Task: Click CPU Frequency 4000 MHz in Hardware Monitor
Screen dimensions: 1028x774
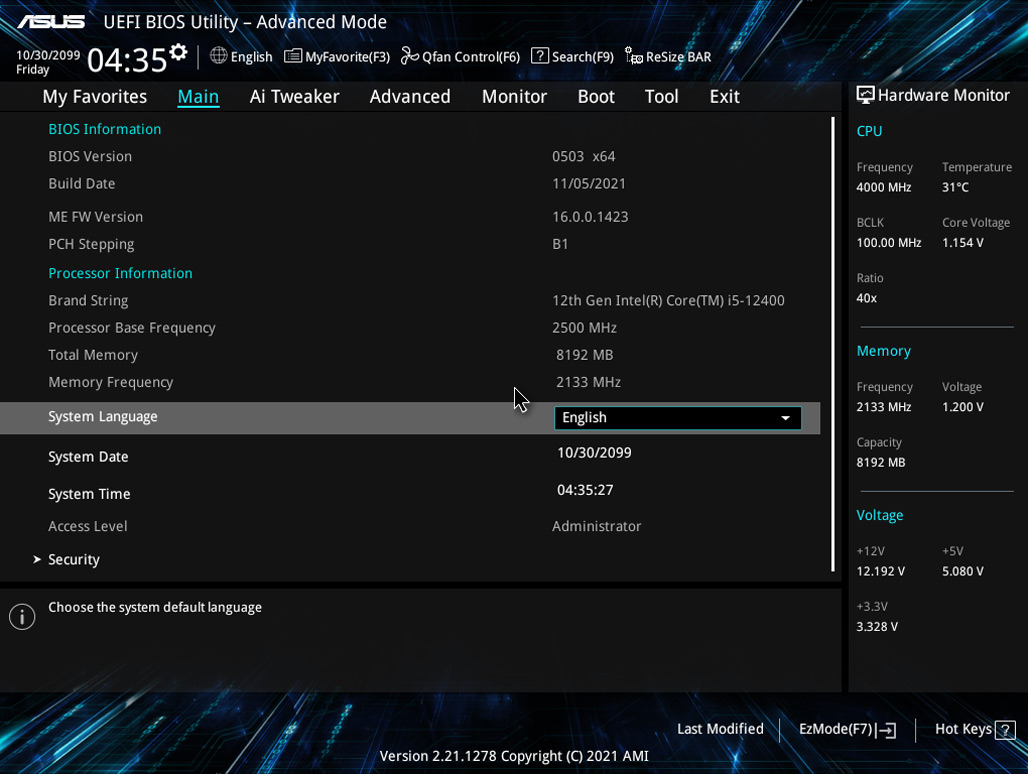Action: [884, 187]
